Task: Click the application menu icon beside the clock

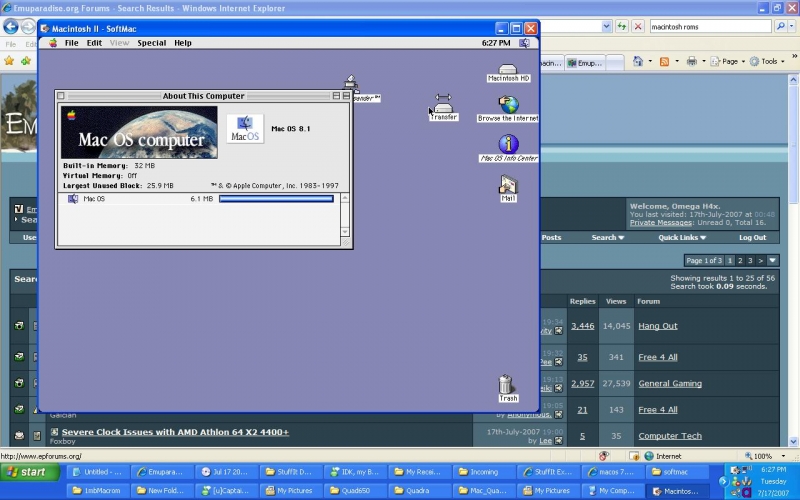Action: pyautogui.click(x=524, y=43)
